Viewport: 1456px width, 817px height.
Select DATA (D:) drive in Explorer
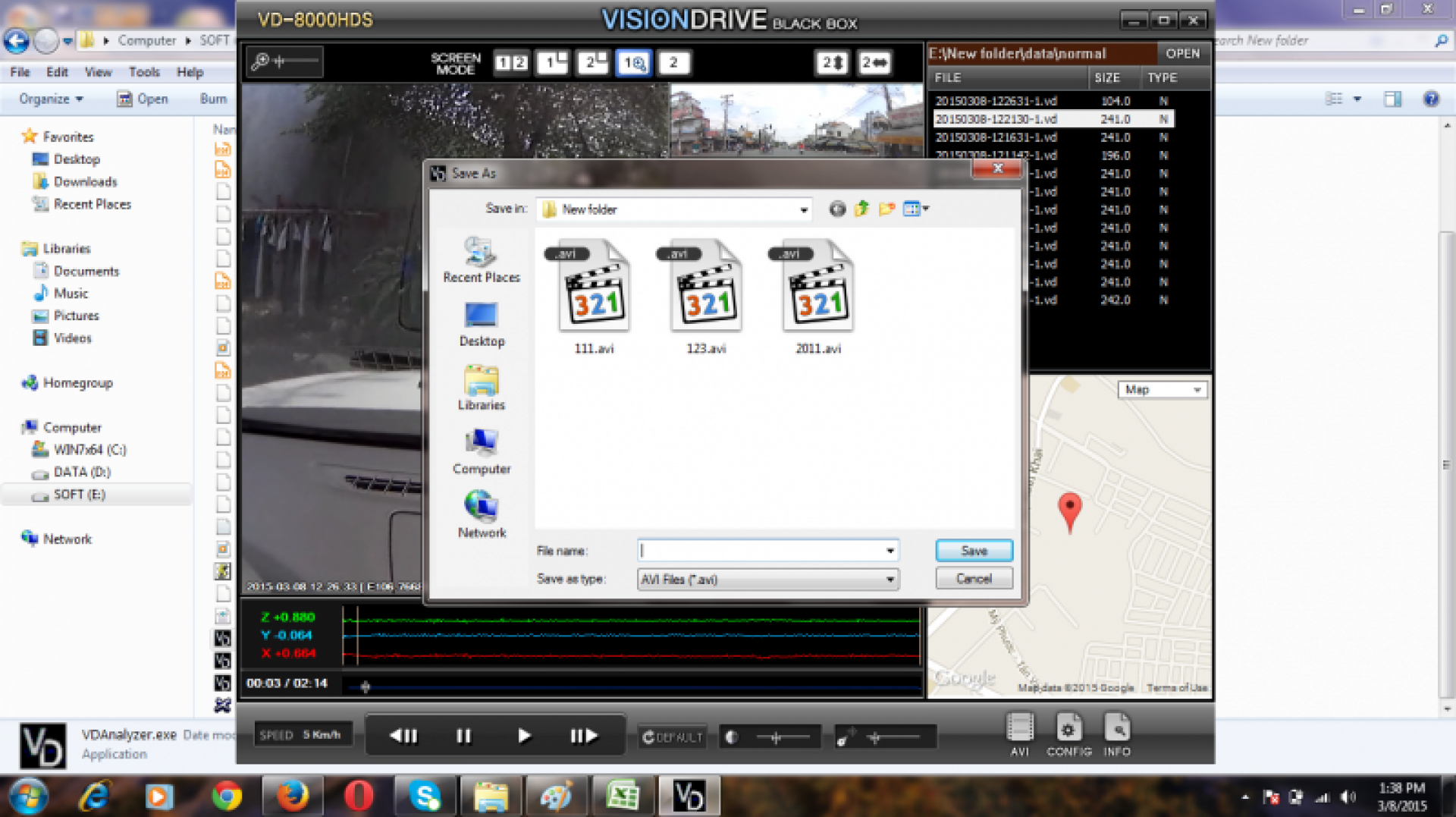pyautogui.click(x=81, y=472)
